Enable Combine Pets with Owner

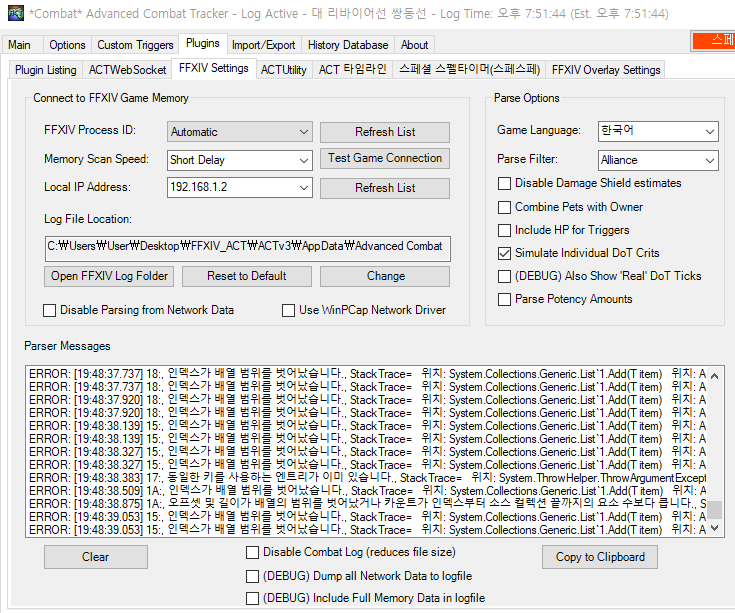click(x=504, y=207)
